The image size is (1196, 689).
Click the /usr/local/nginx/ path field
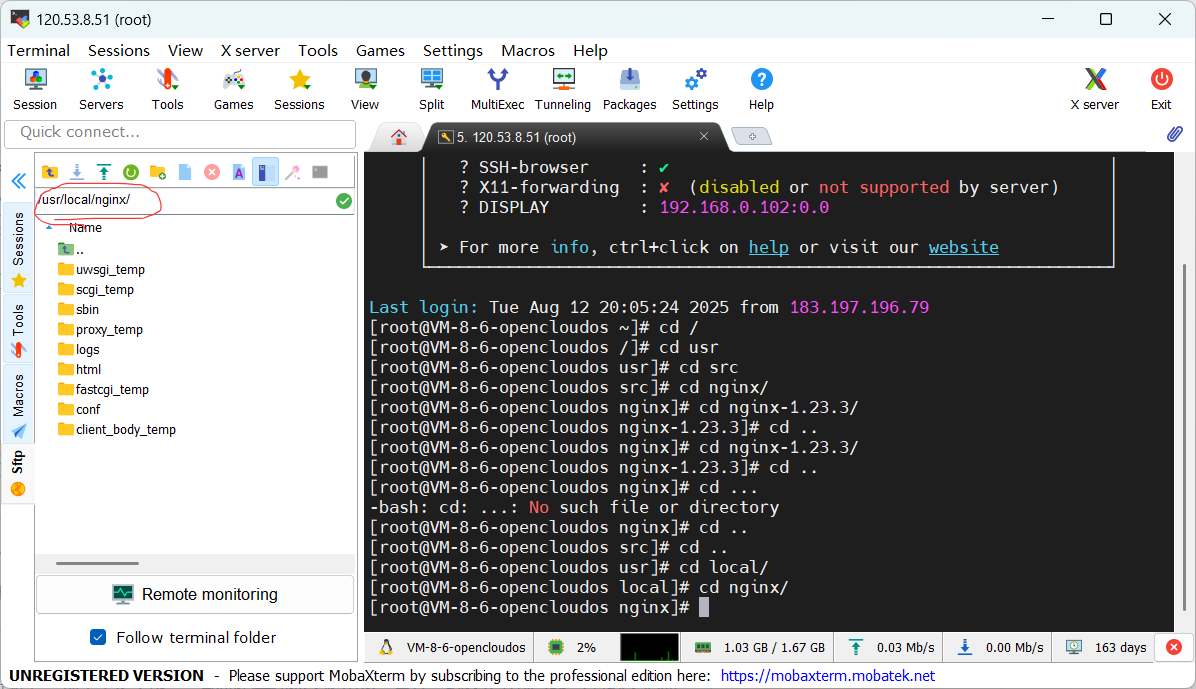[x=183, y=200]
